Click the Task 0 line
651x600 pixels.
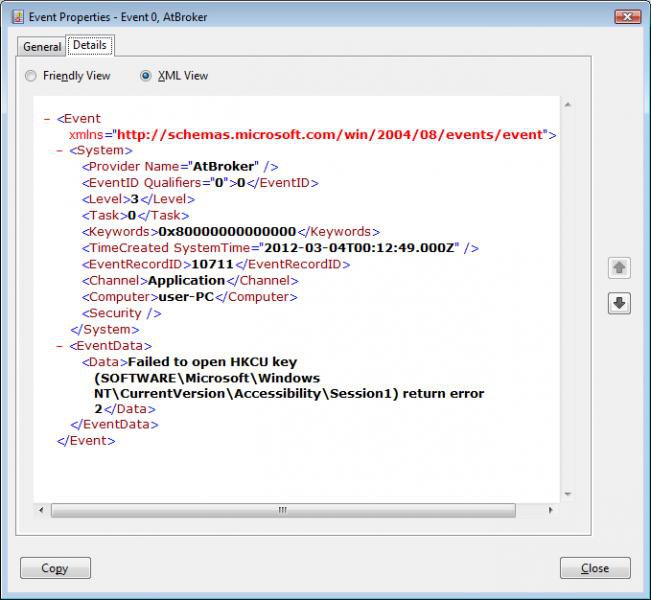click(135, 216)
